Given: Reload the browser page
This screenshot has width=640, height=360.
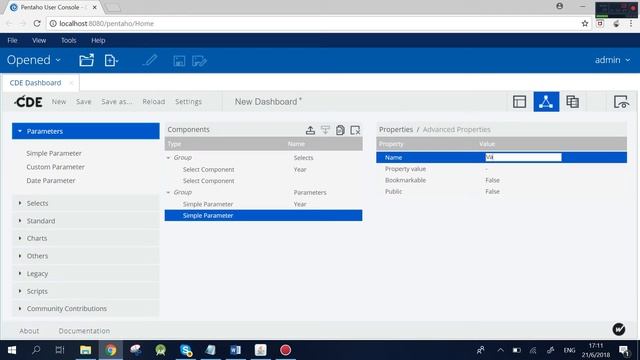Looking at the screenshot, I should 37,23.
